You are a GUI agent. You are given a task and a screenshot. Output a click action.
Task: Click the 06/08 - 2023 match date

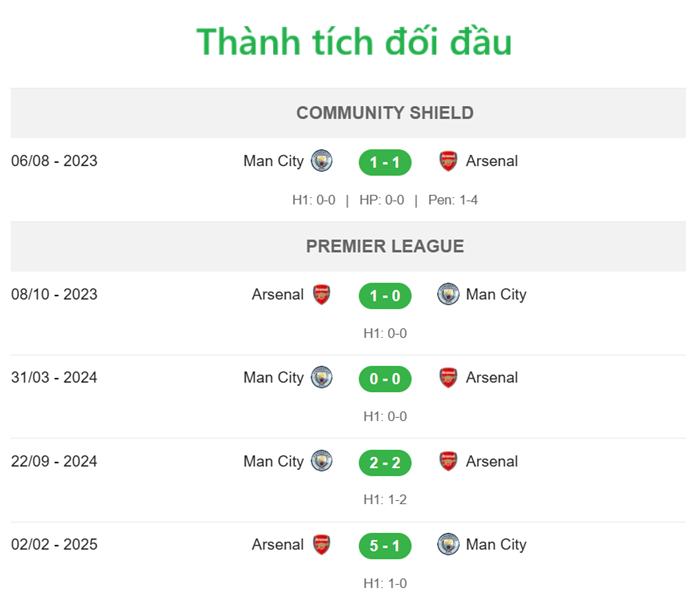click(x=55, y=161)
